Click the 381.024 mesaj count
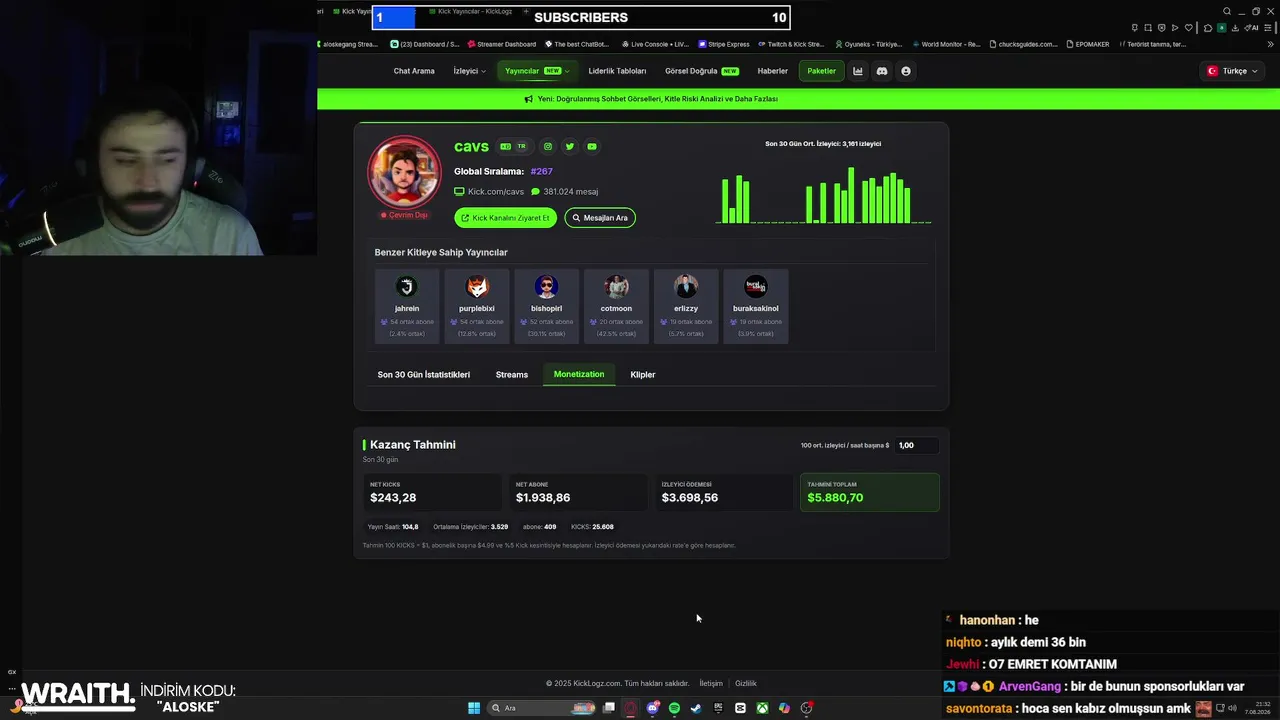Screen dimensions: 1280x720 click(565, 191)
